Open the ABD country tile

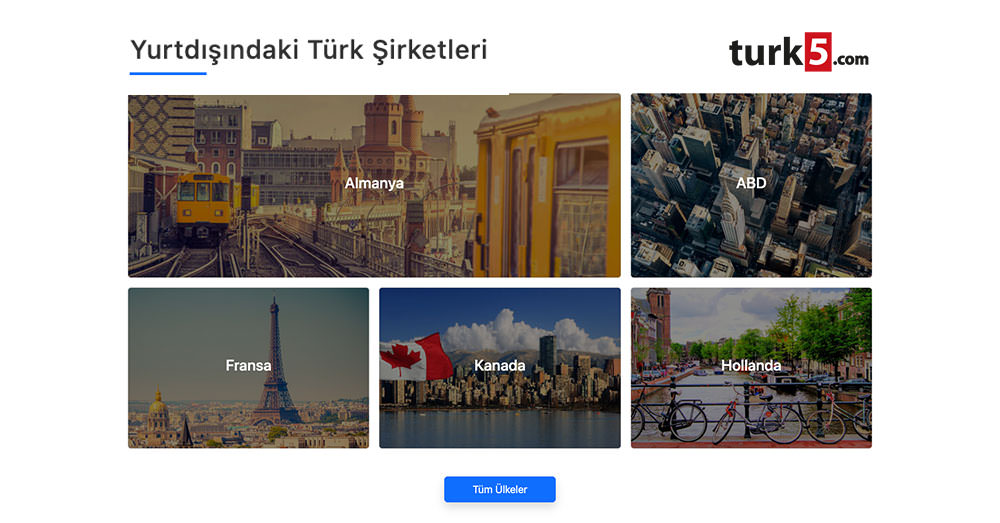pos(751,186)
